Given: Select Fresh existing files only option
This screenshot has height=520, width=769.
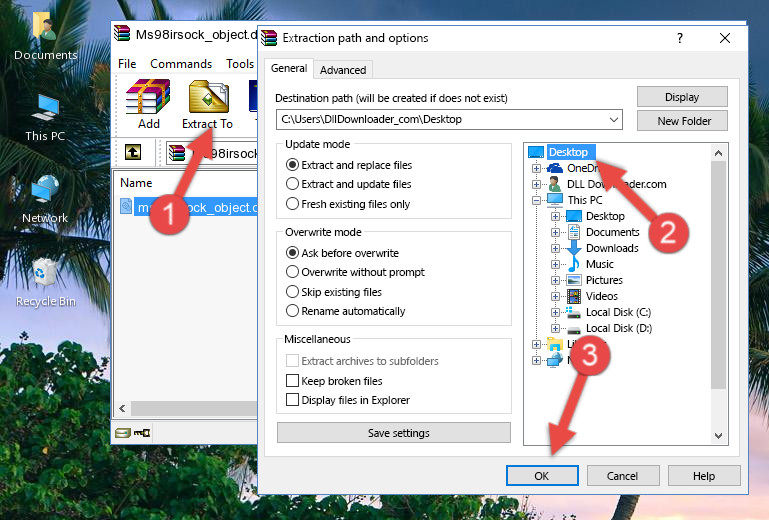Looking at the screenshot, I should (292, 204).
